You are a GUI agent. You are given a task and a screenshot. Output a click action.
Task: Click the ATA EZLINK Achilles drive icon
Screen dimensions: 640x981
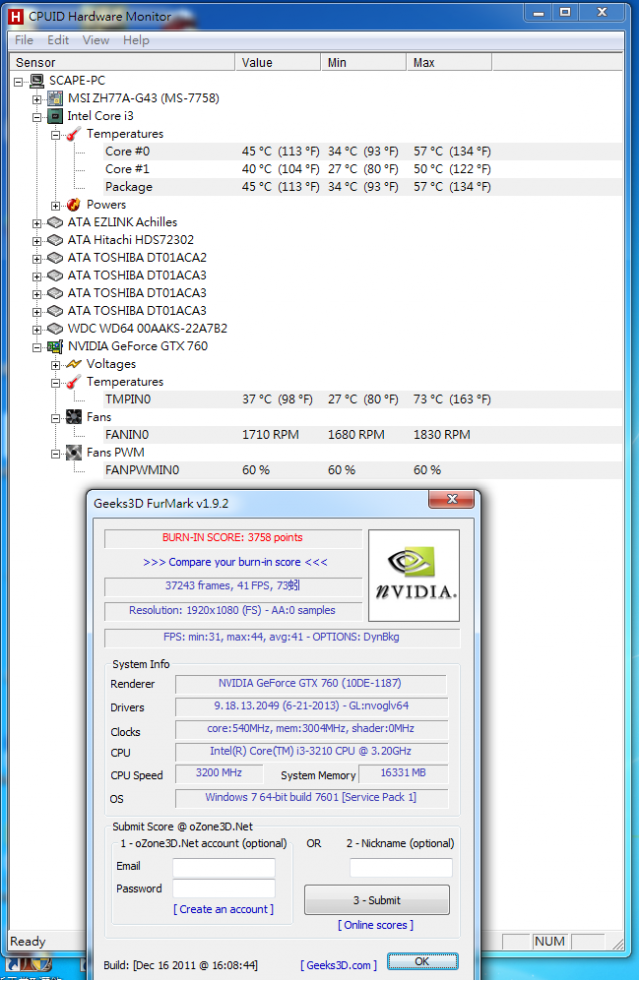pos(55,222)
